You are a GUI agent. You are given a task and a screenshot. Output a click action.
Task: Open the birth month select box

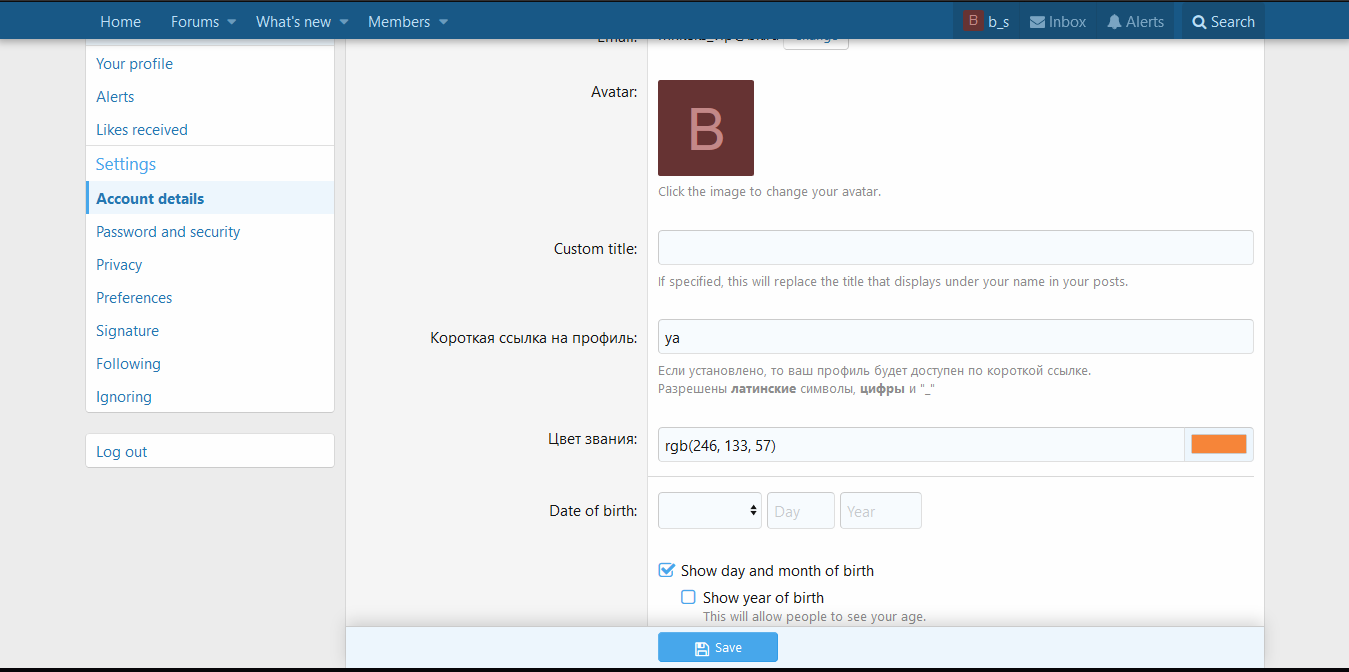[x=709, y=510]
